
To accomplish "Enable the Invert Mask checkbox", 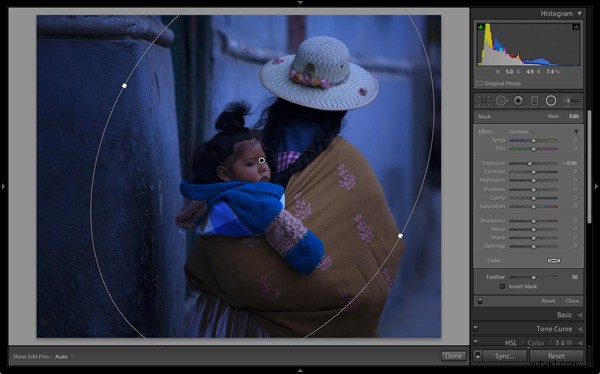I will click(x=502, y=286).
